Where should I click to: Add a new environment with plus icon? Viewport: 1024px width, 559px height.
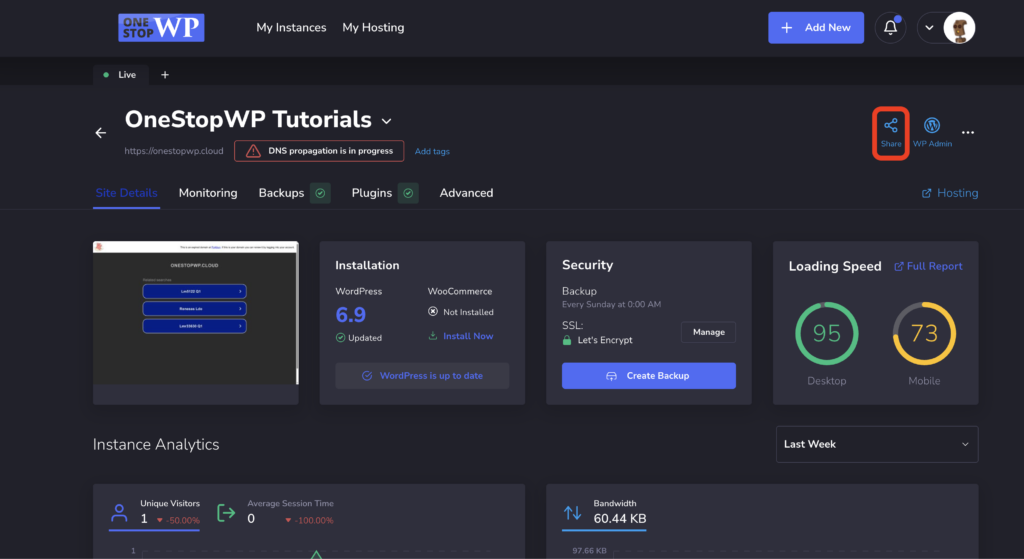[165, 74]
